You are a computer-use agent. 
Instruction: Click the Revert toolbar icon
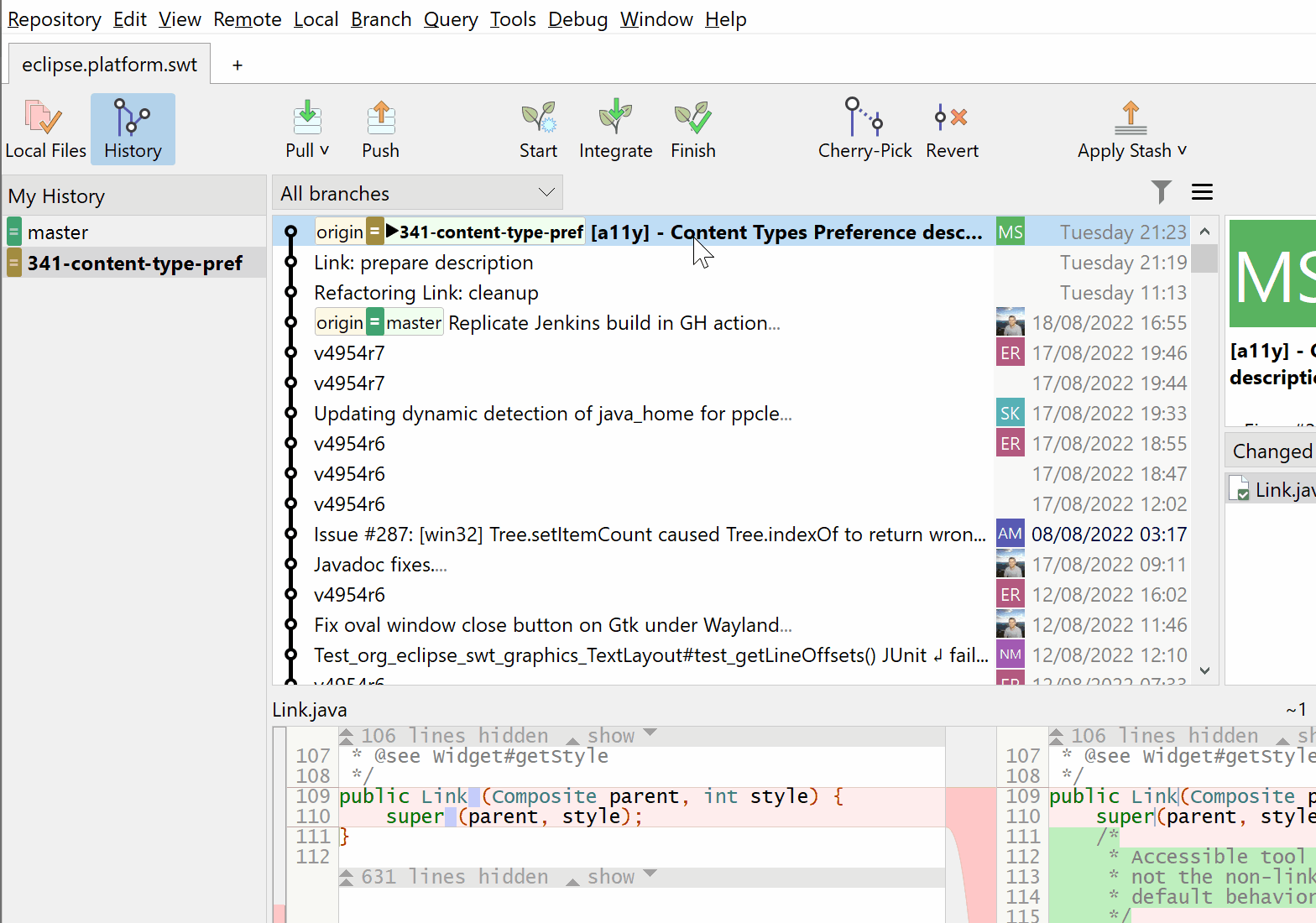tap(952, 117)
